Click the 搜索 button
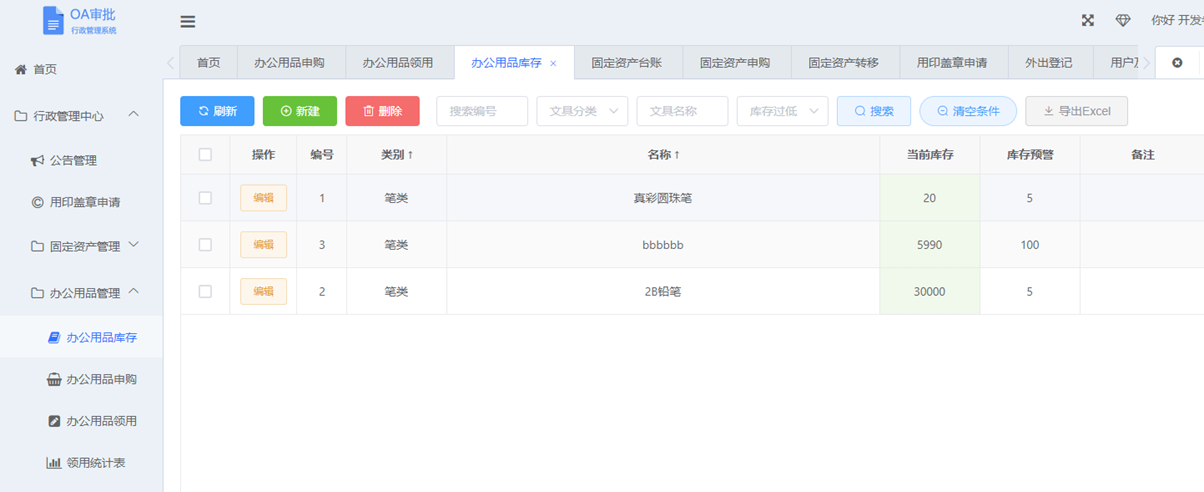Viewport: 1204px width, 492px height. pyautogui.click(x=874, y=111)
